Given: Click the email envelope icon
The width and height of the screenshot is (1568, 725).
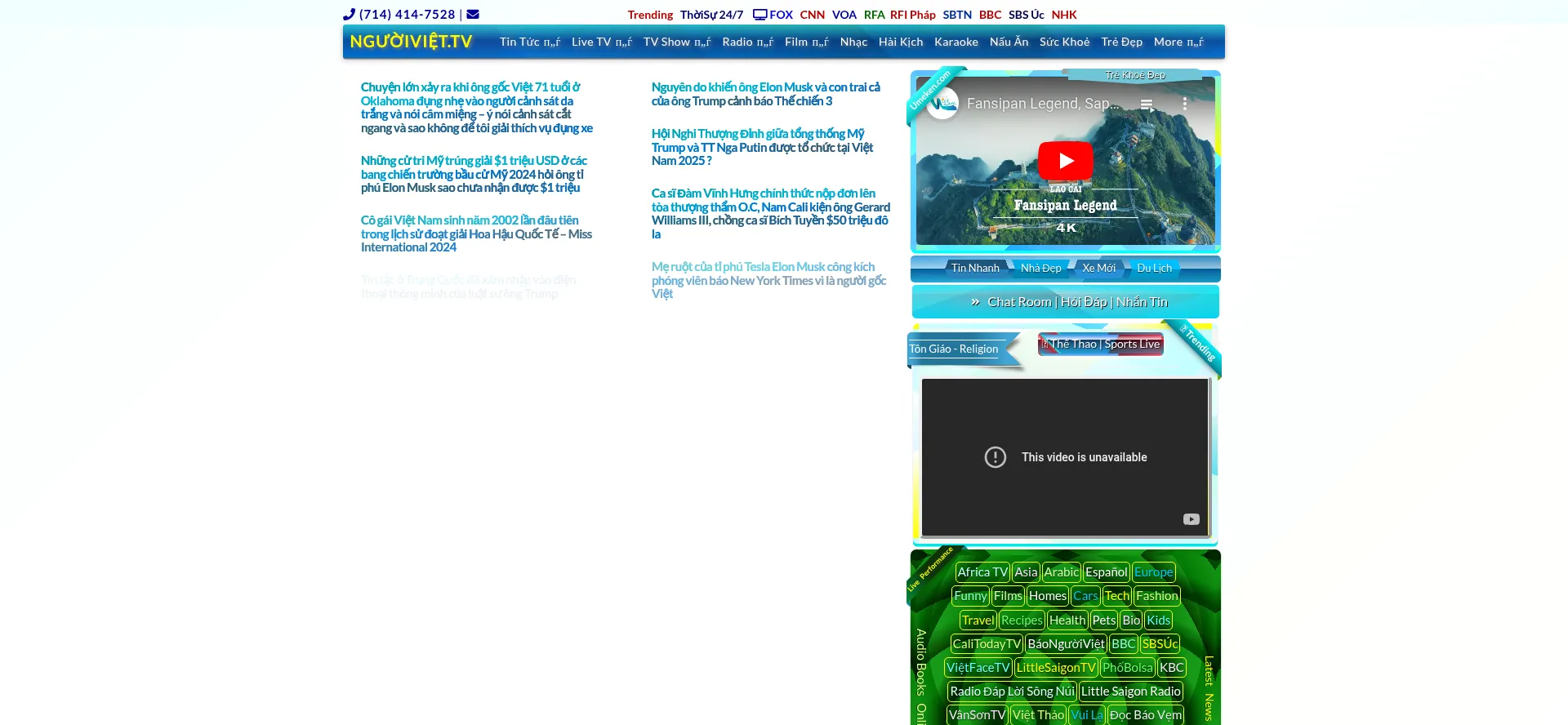Looking at the screenshot, I should coord(473,14).
